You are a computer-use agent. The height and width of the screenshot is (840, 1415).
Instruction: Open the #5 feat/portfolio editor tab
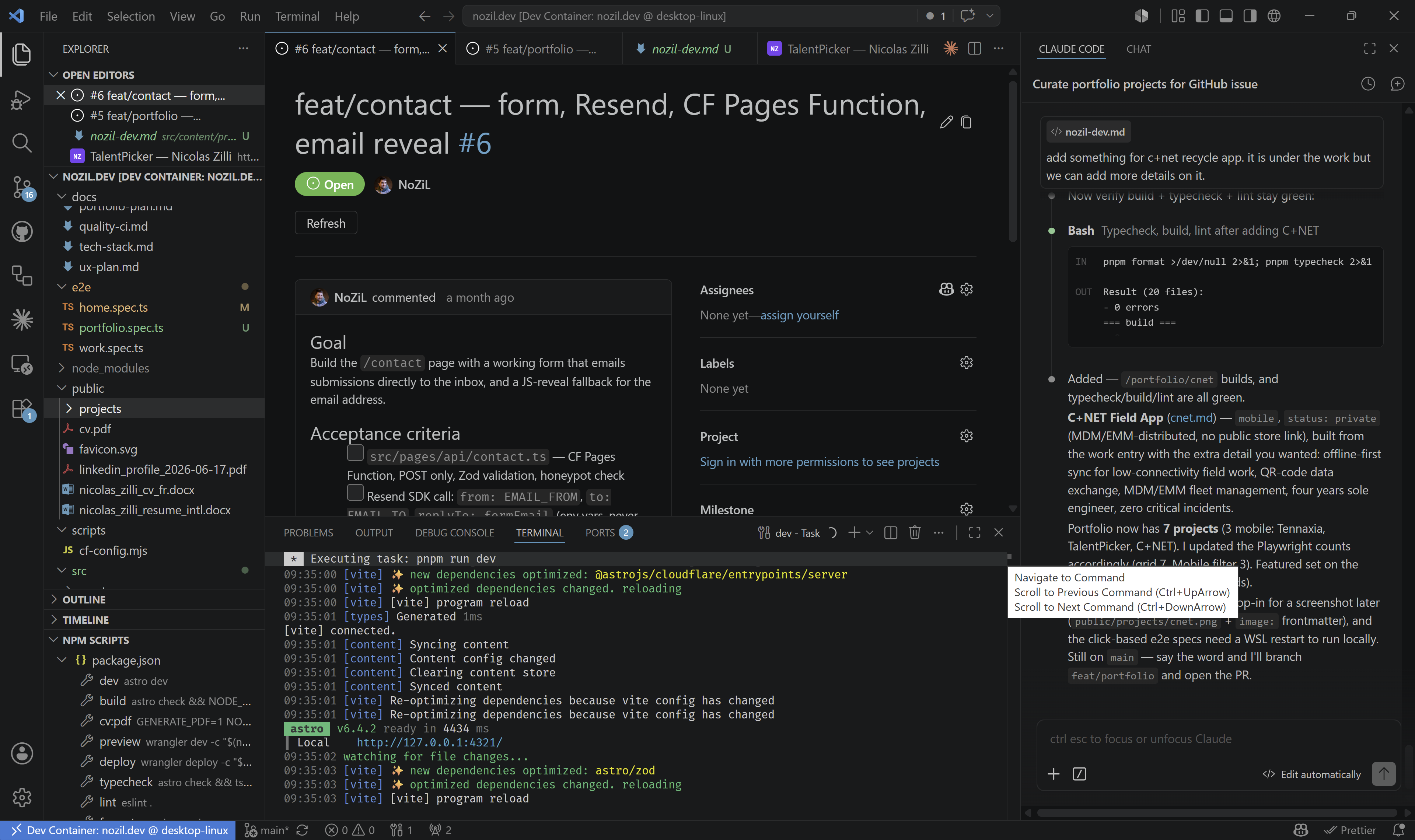click(539, 49)
